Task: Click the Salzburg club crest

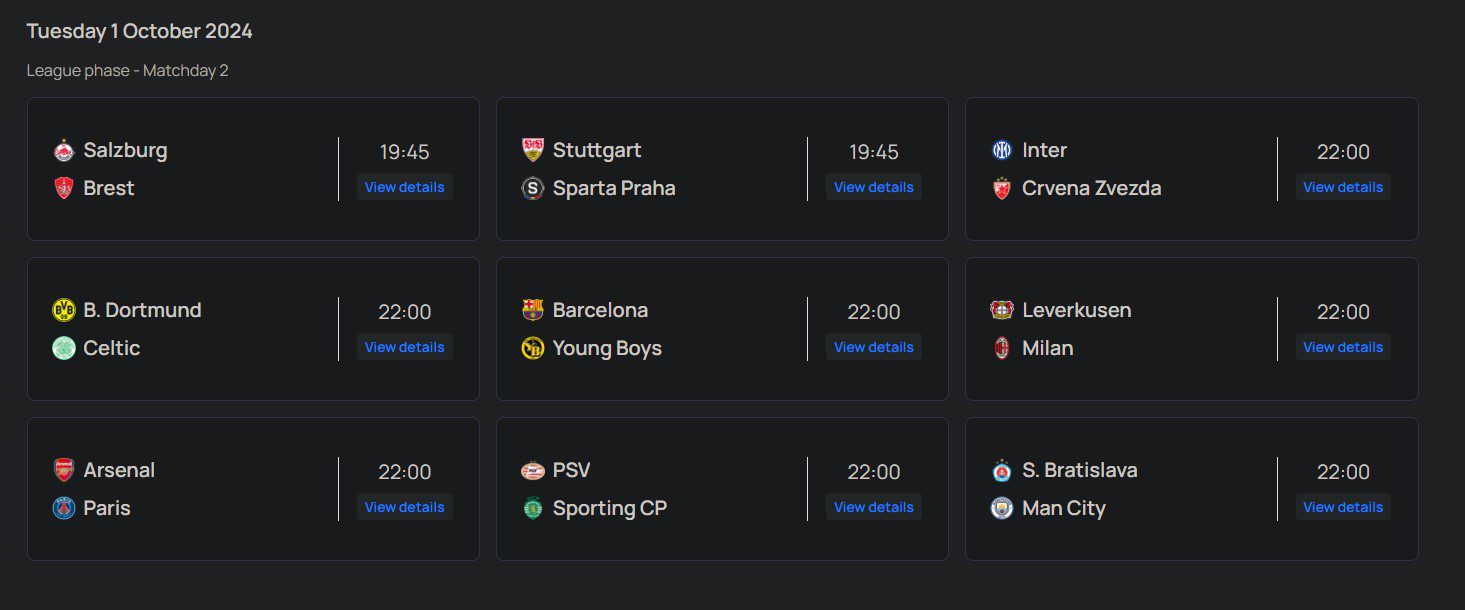Action: [64, 151]
